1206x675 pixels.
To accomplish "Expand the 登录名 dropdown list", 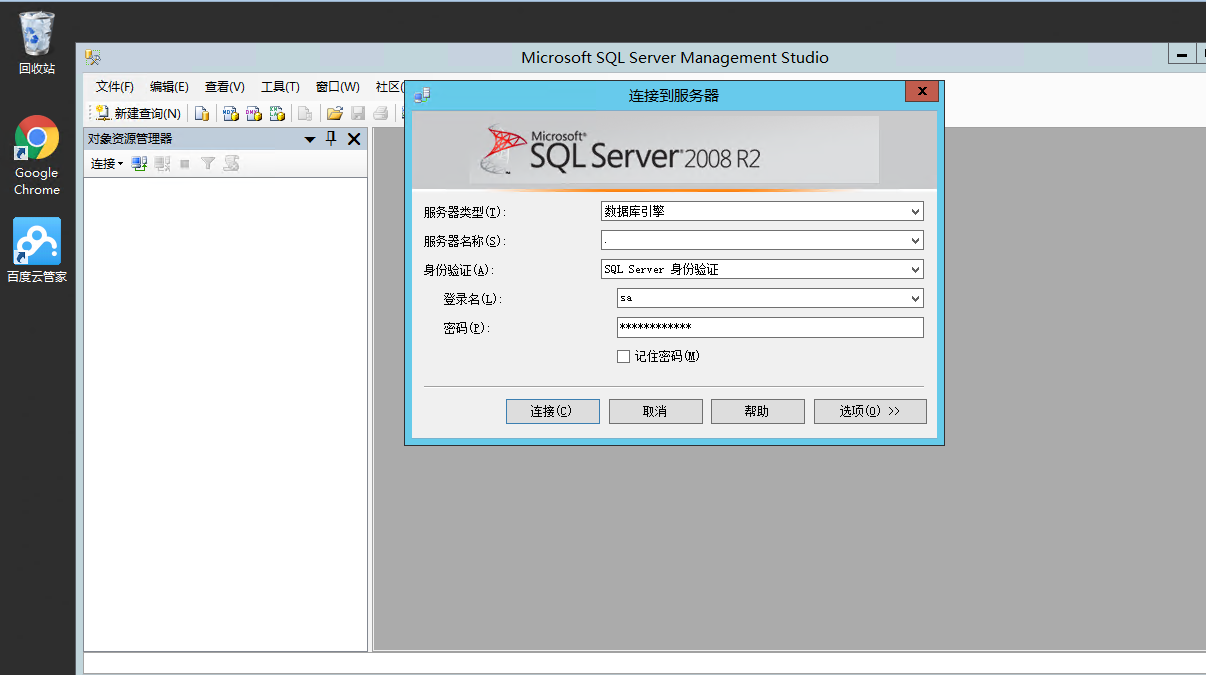I will pos(915,298).
